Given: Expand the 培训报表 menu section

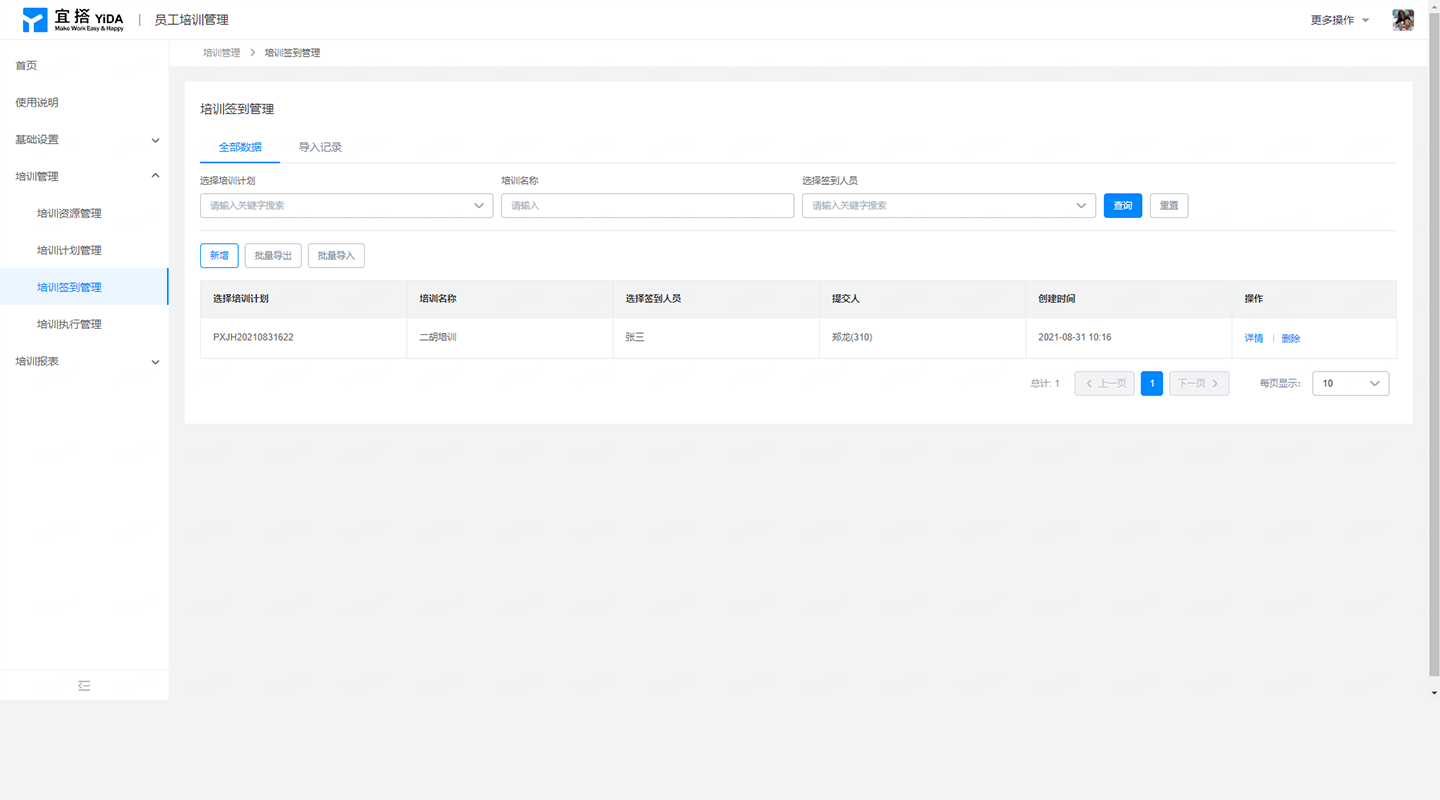Looking at the screenshot, I should 84,362.
